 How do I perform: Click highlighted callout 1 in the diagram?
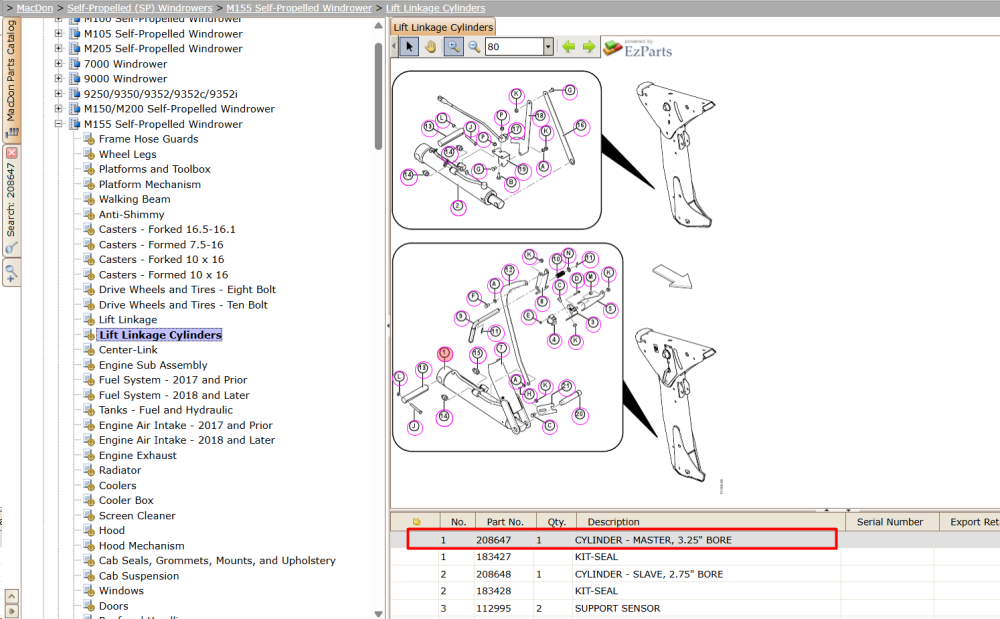tap(445, 353)
